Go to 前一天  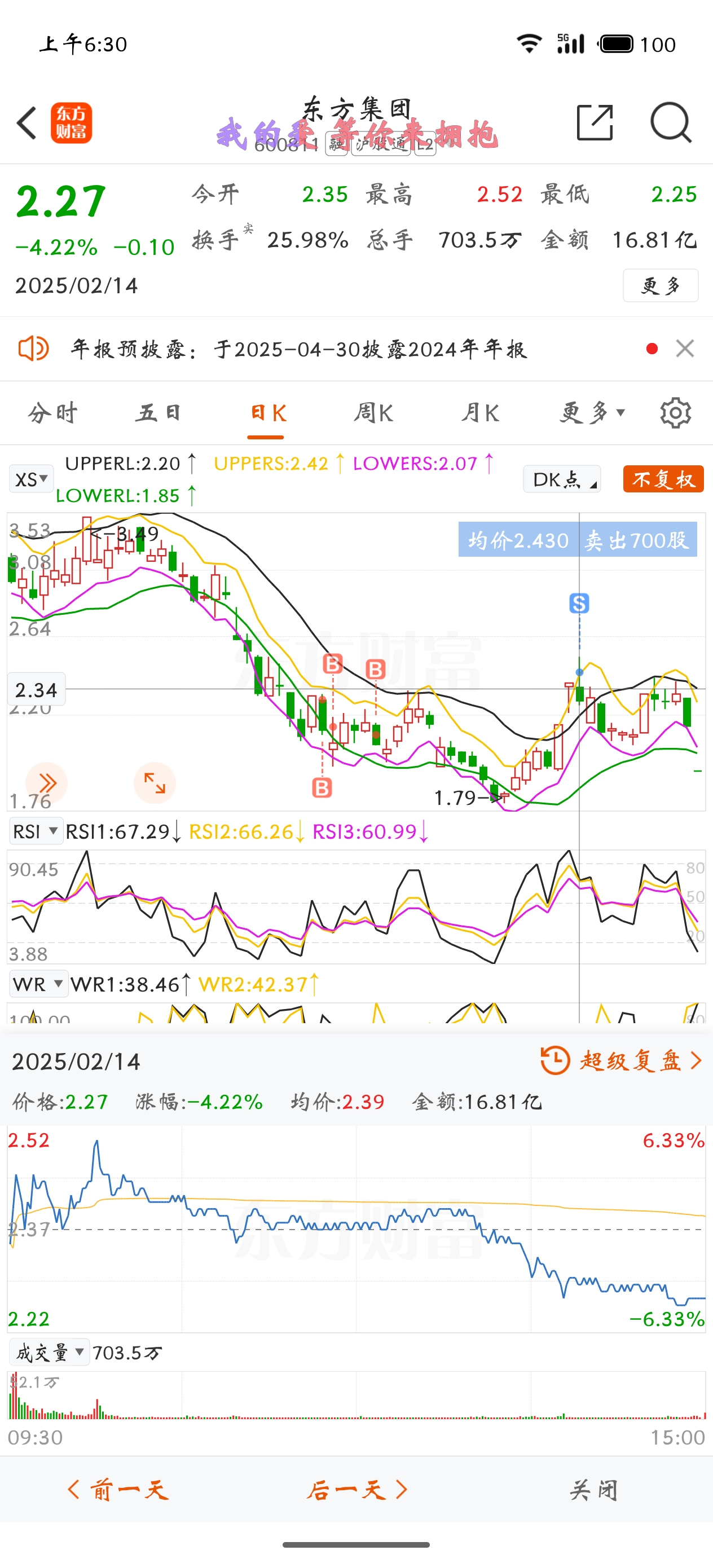118,1490
